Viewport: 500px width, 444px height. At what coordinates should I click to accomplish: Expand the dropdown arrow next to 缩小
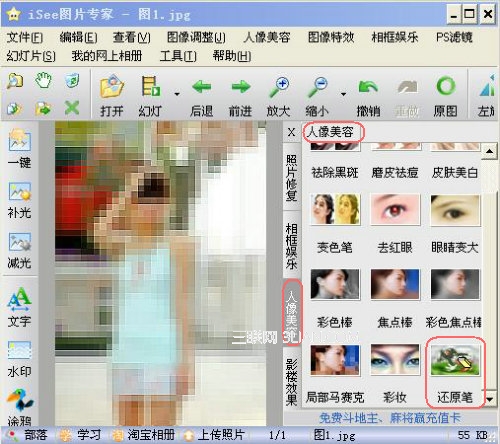coord(343,94)
